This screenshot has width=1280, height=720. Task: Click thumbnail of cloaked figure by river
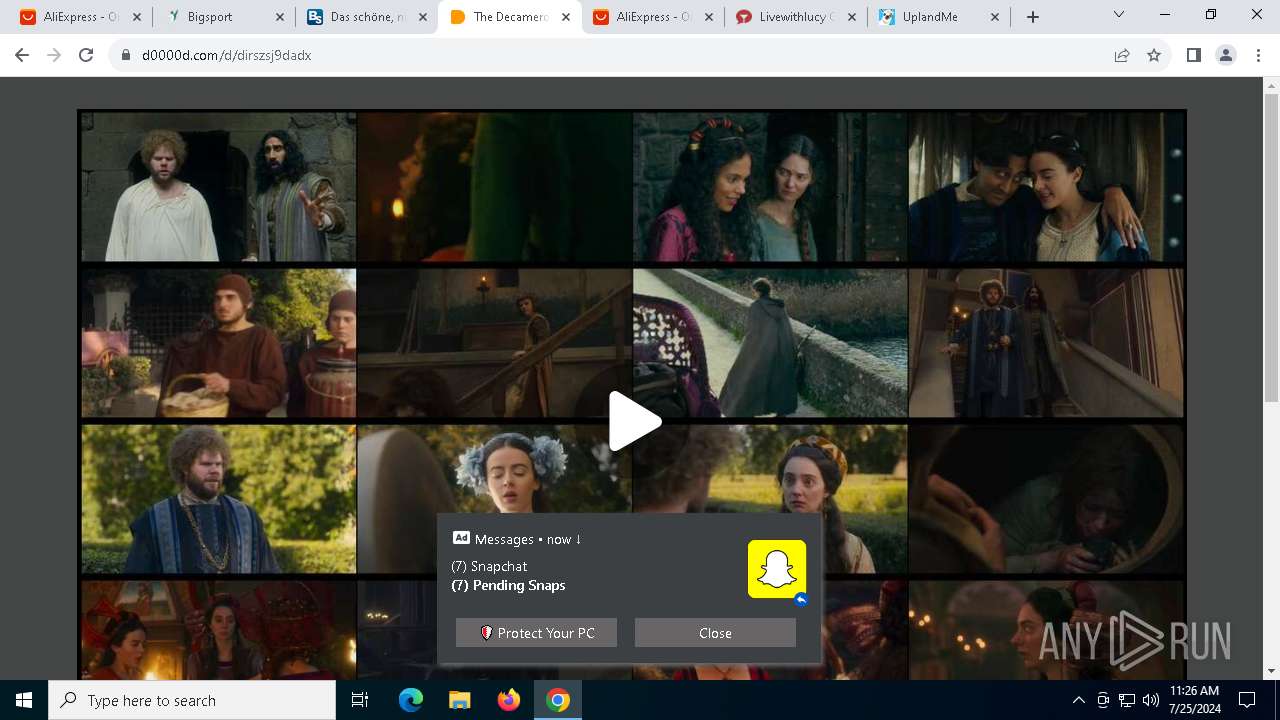point(770,343)
